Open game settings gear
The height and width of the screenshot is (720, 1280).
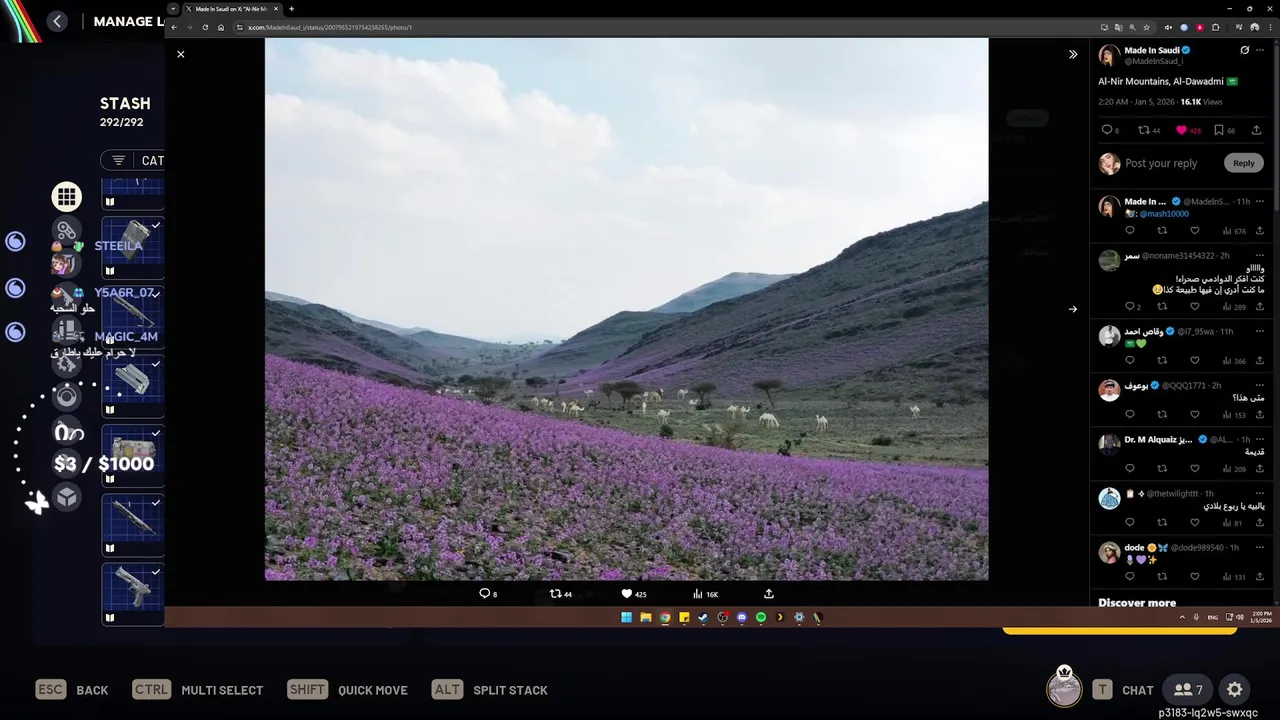click(x=1235, y=690)
